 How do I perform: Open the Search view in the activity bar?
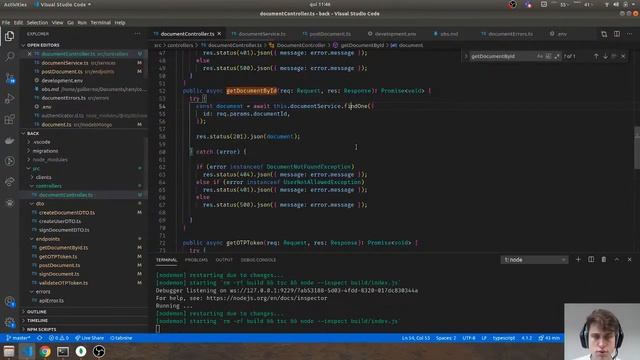tap(9, 56)
